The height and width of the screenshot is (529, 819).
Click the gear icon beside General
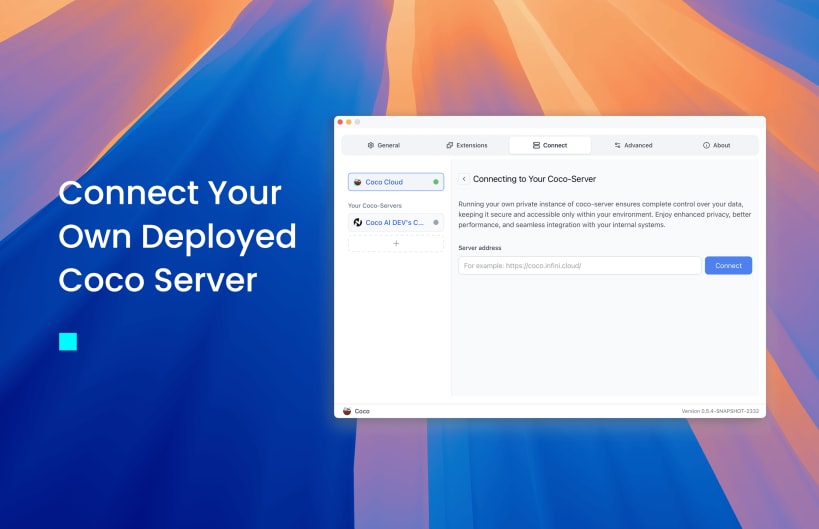click(x=371, y=145)
